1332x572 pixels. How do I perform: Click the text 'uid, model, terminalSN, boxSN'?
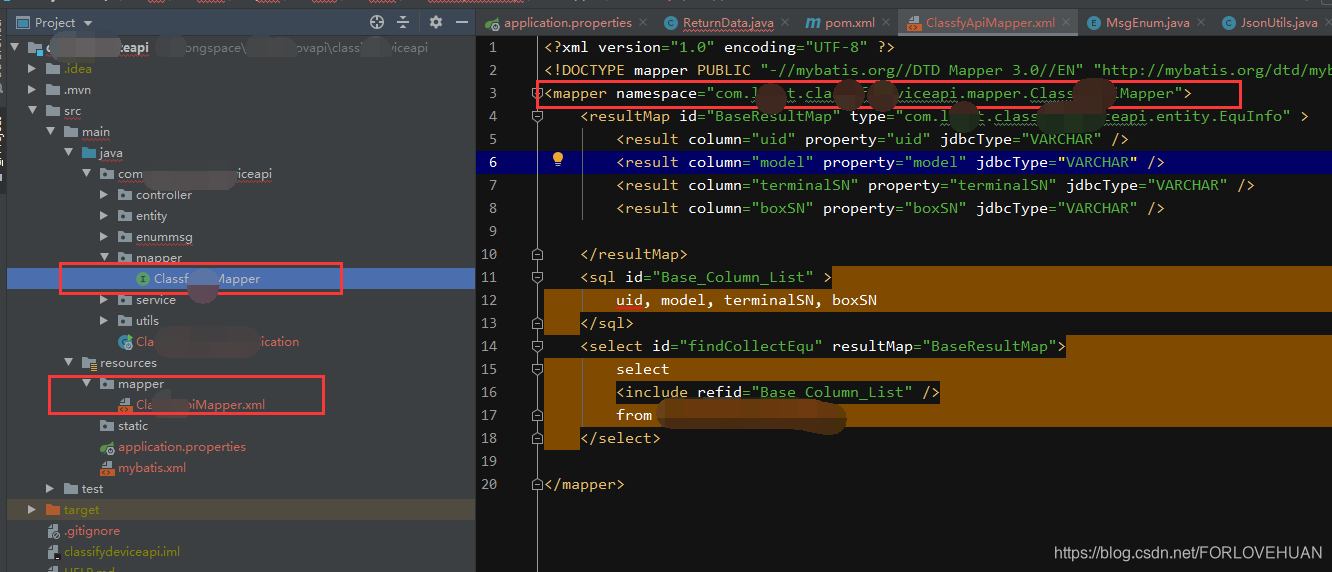(747, 300)
